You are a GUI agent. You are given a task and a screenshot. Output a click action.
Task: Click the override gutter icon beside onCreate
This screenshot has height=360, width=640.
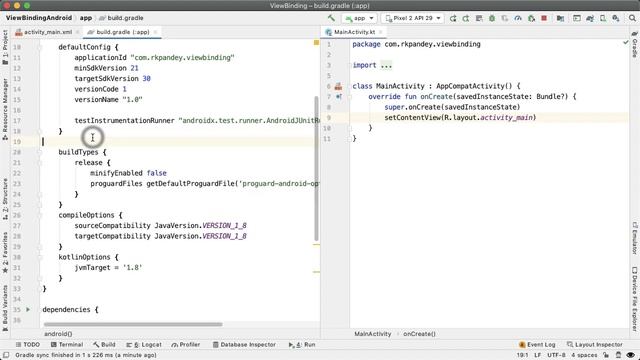[x=338, y=97]
